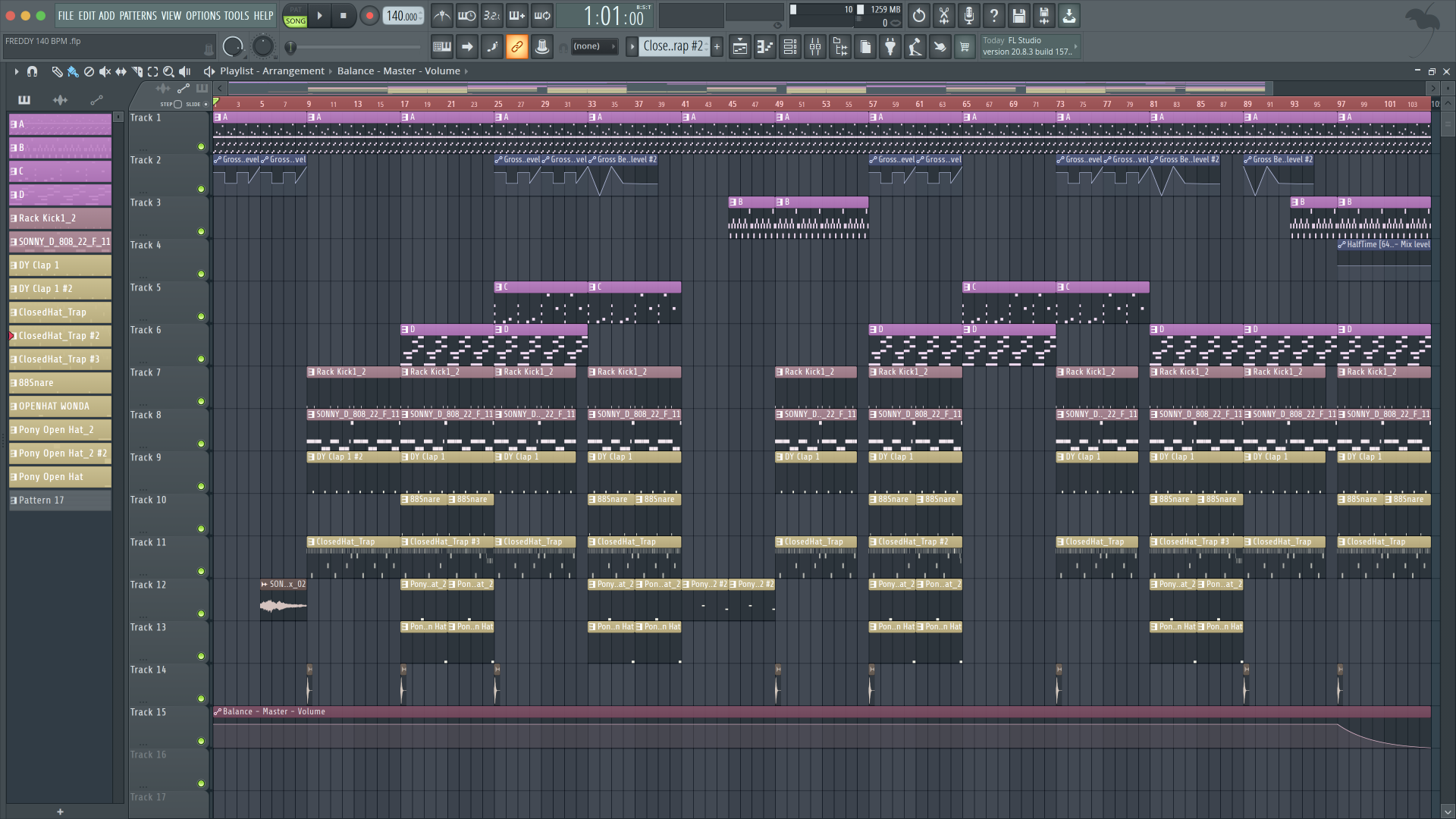The width and height of the screenshot is (1456, 819).
Task: Mute Track 2 via its green light
Action: 201,189
